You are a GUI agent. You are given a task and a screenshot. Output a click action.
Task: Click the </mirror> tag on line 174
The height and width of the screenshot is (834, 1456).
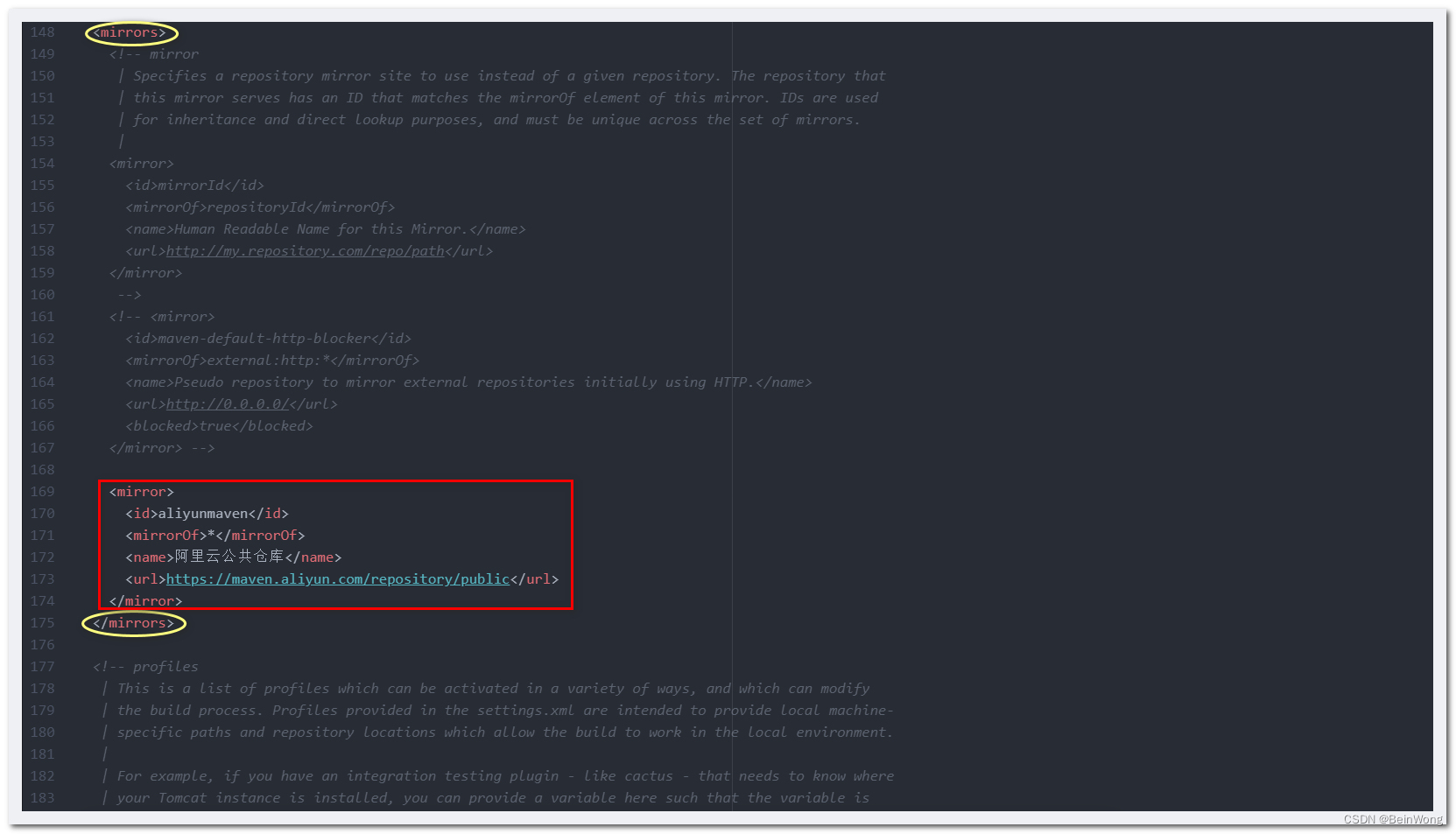point(146,601)
